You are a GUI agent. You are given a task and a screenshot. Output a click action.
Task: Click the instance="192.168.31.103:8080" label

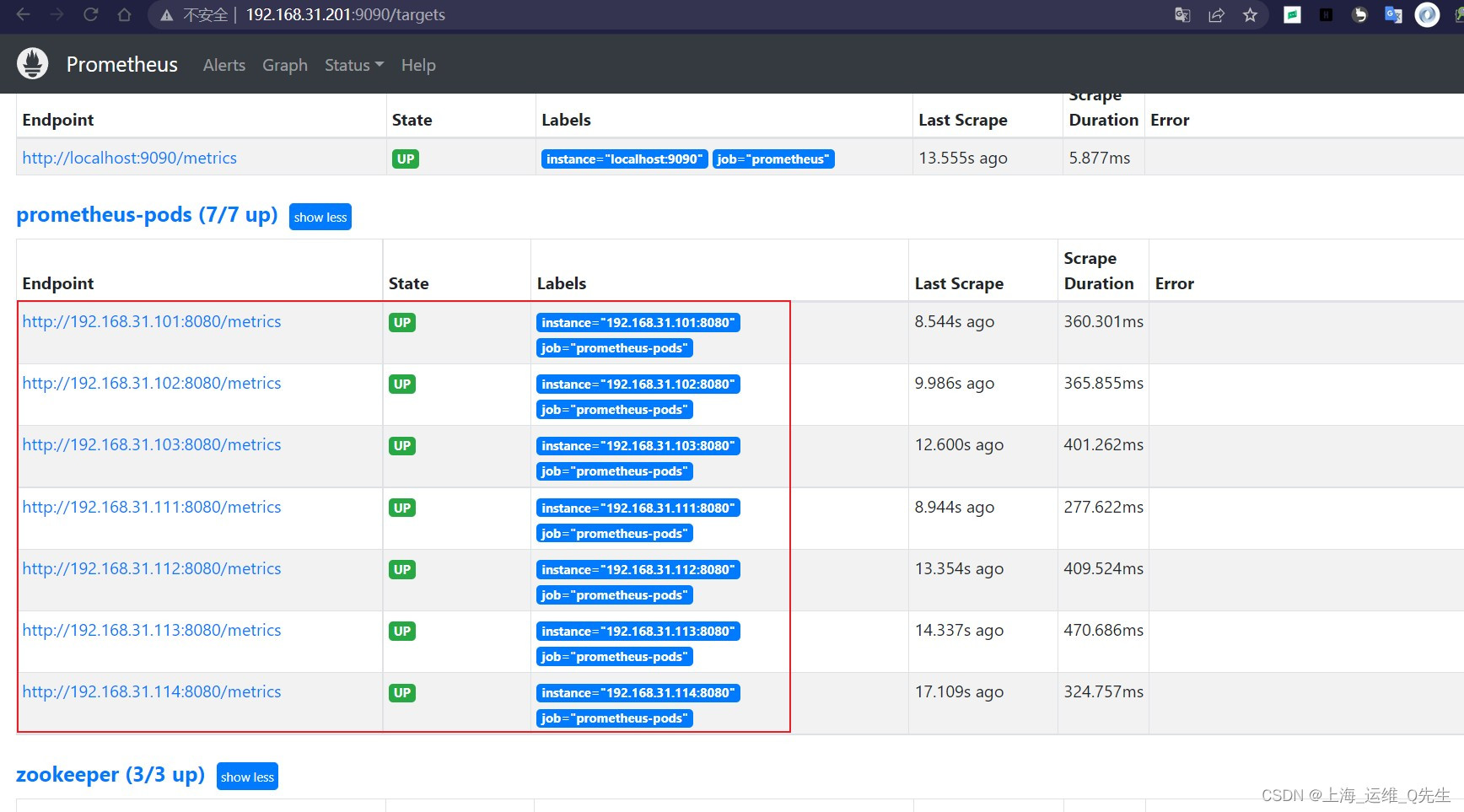(638, 445)
